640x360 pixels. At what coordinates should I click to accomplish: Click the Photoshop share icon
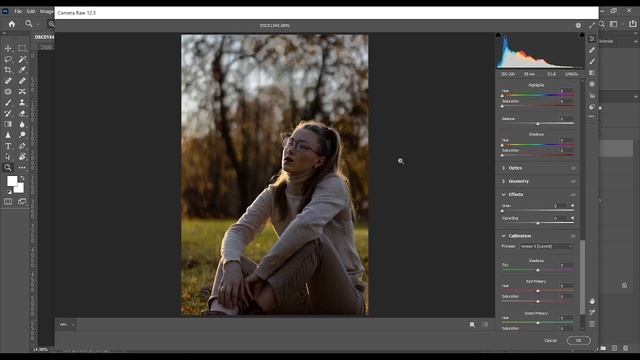tap(632, 24)
